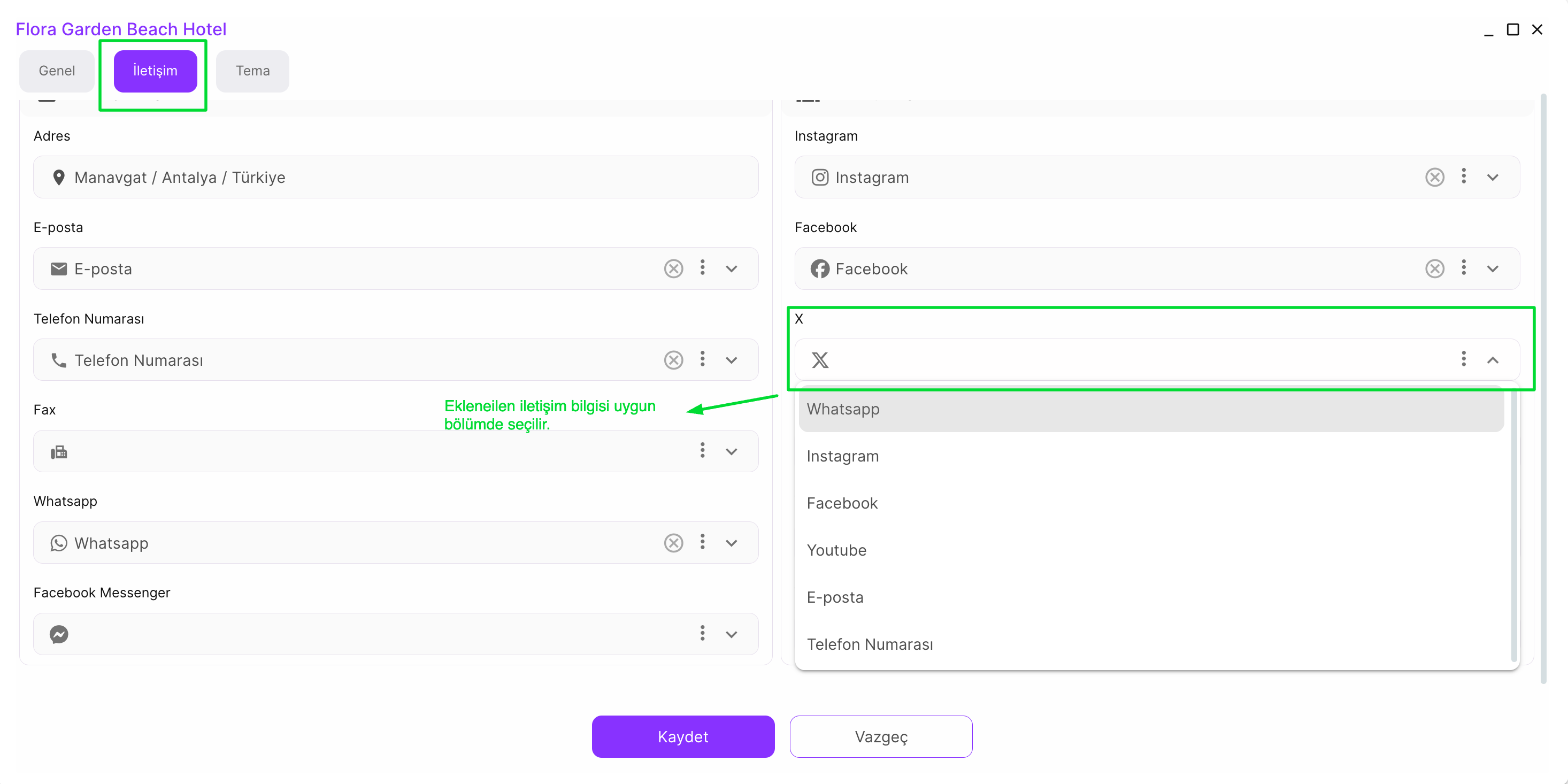Open three-dot menu of X field

[x=1463, y=359]
